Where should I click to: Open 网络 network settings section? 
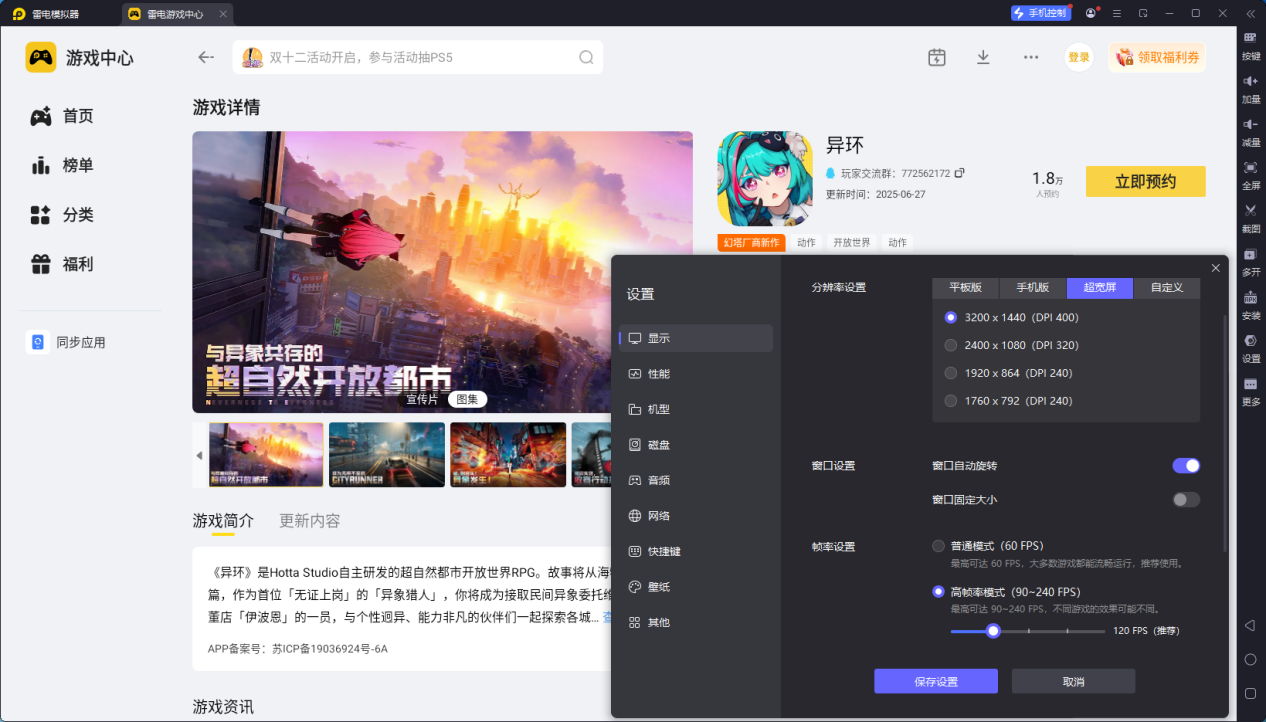696,516
